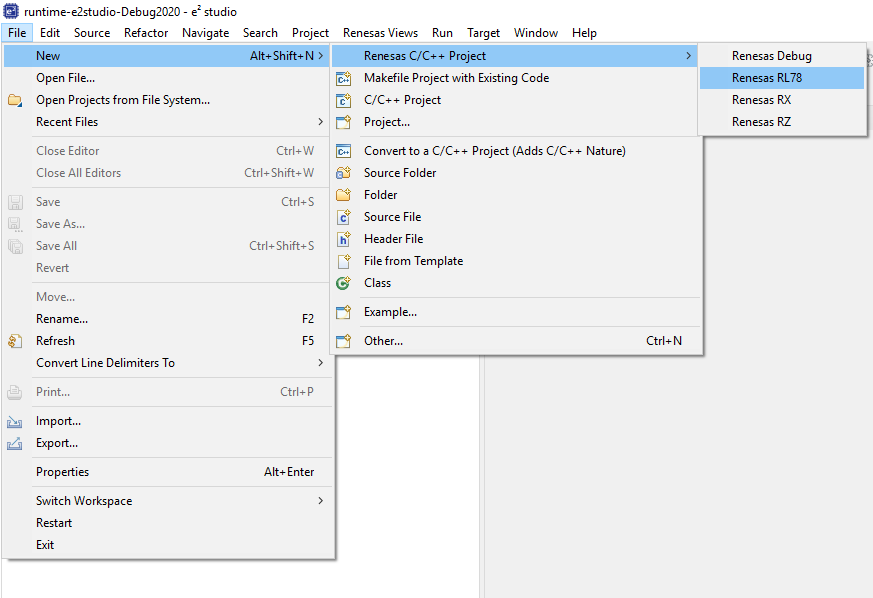Click the Refresh icon in File menu
The image size is (873, 598).
(x=15, y=341)
